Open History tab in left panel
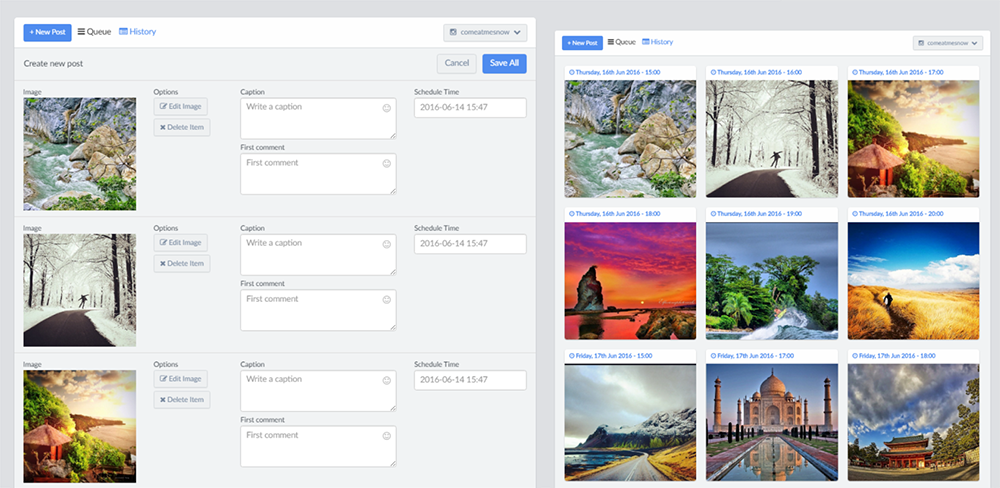The height and width of the screenshot is (488, 1000). 137,32
